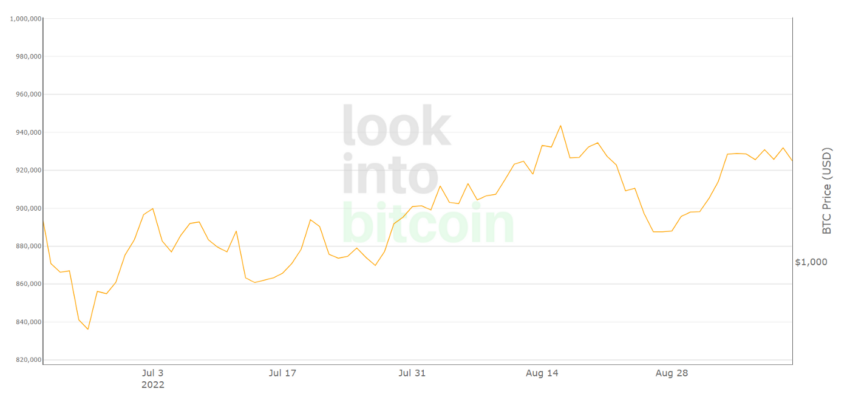Screen dimensions: 850x394
Task: Click the 860,000 y-axis label
Action: point(28,284)
